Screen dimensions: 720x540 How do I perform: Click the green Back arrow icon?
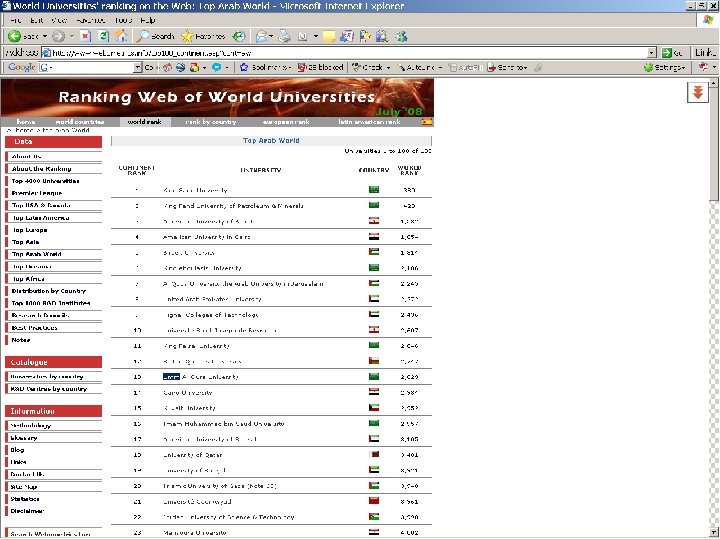pyautogui.click(x=15, y=36)
